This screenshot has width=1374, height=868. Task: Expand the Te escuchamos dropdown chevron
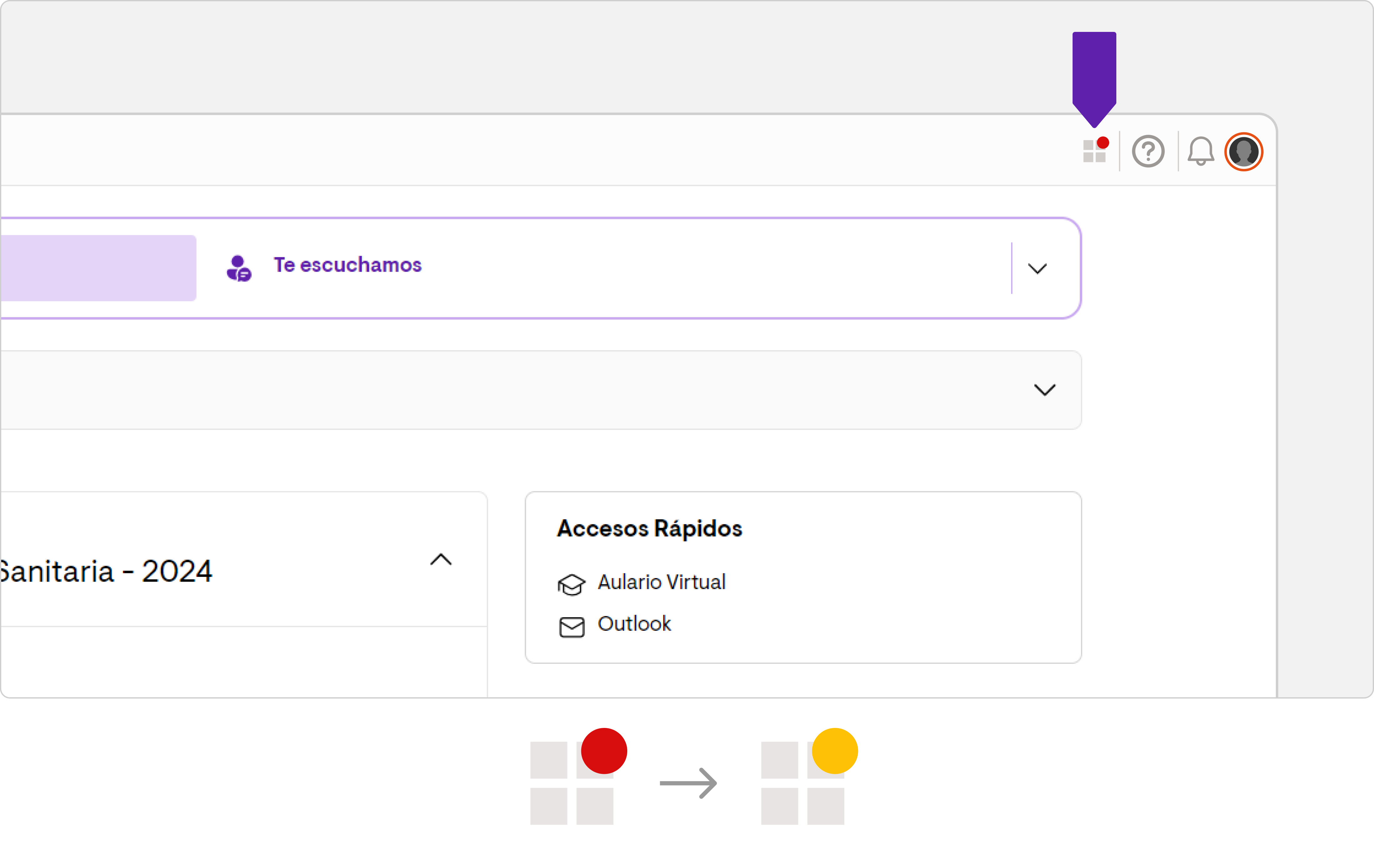click(1037, 268)
